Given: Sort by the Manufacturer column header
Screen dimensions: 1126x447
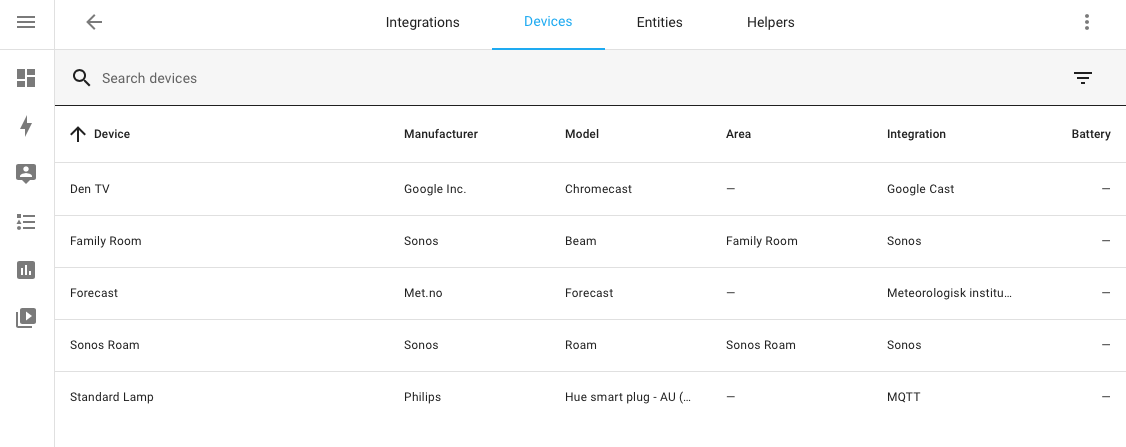Looking at the screenshot, I should 440,134.
